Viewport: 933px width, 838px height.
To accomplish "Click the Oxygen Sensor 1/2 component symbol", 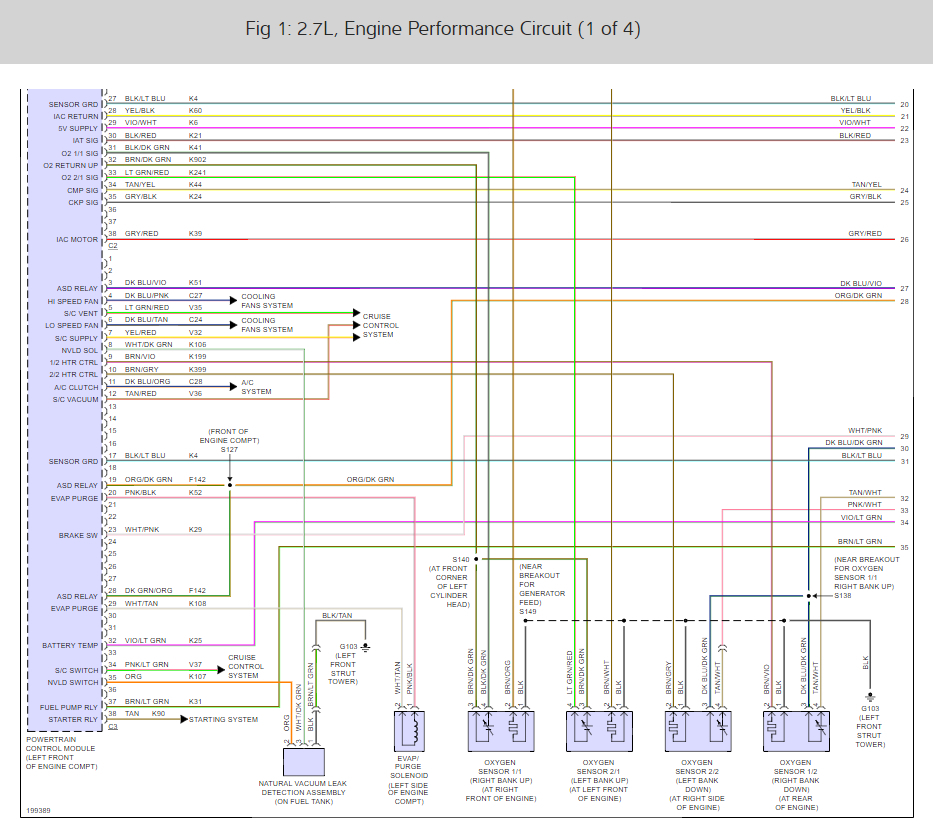I will (x=796, y=731).
